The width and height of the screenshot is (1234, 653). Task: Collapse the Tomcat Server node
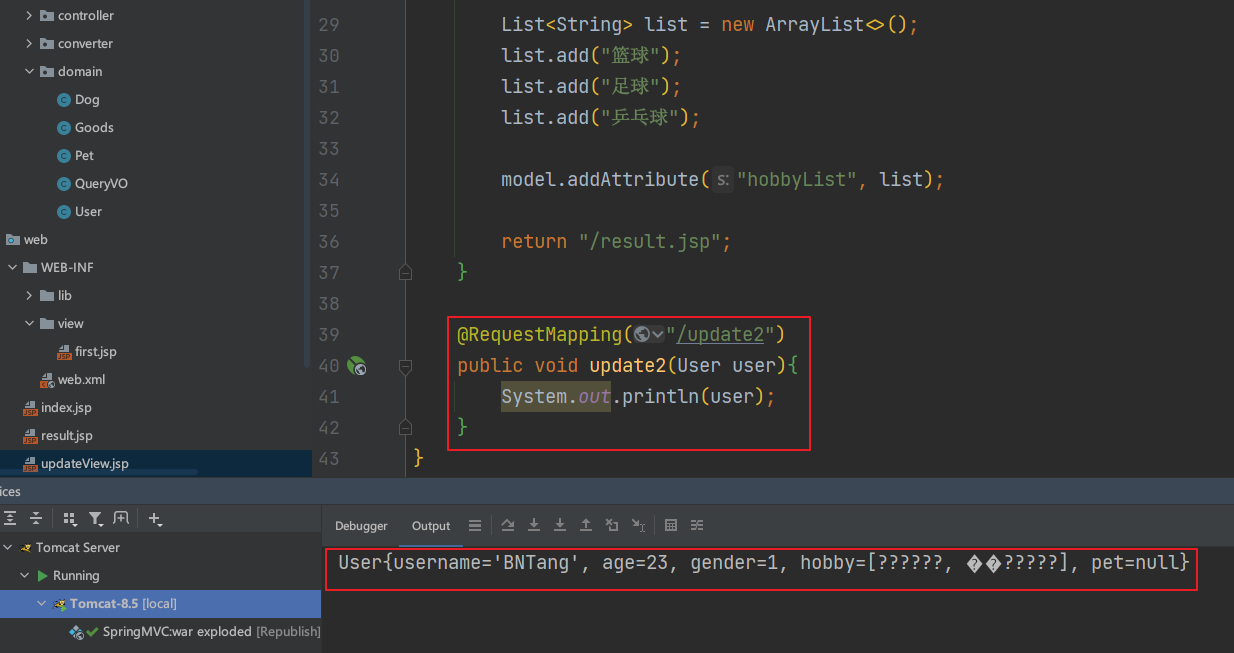point(8,548)
